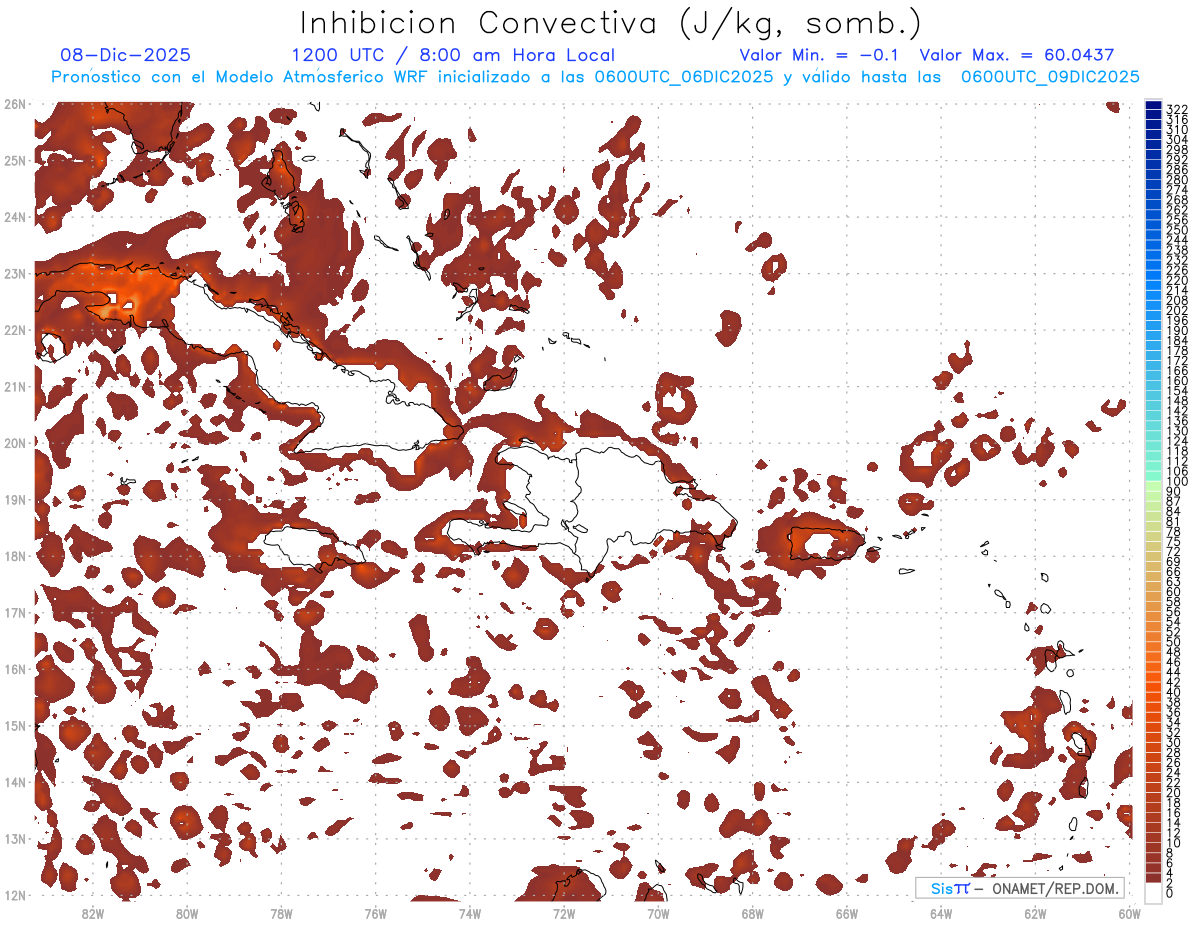Click the 20N latitude label

click(x=14, y=443)
